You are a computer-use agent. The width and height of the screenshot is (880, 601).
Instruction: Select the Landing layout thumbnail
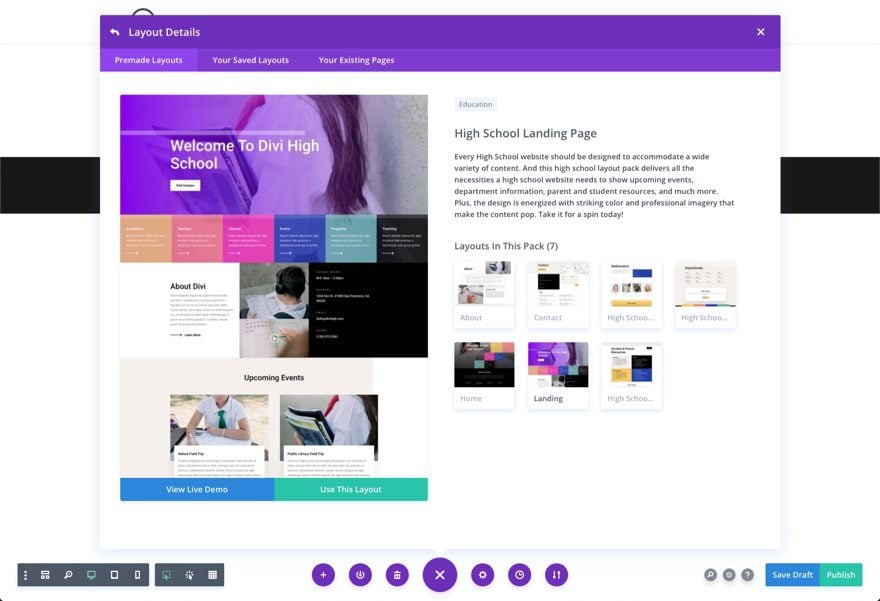coord(558,375)
